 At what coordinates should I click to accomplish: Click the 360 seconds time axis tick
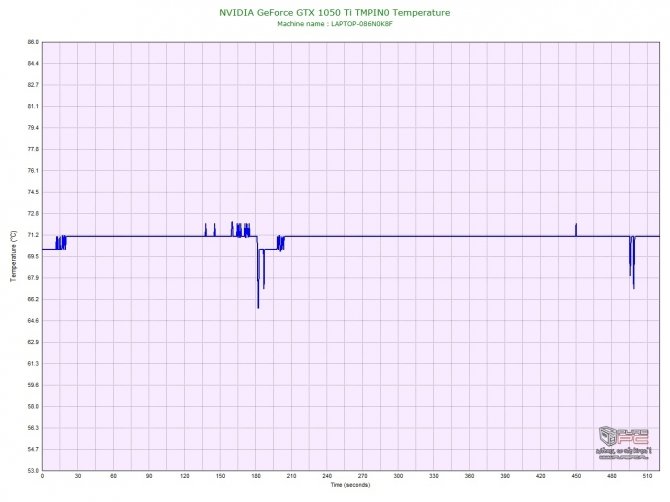click(469, 476)
